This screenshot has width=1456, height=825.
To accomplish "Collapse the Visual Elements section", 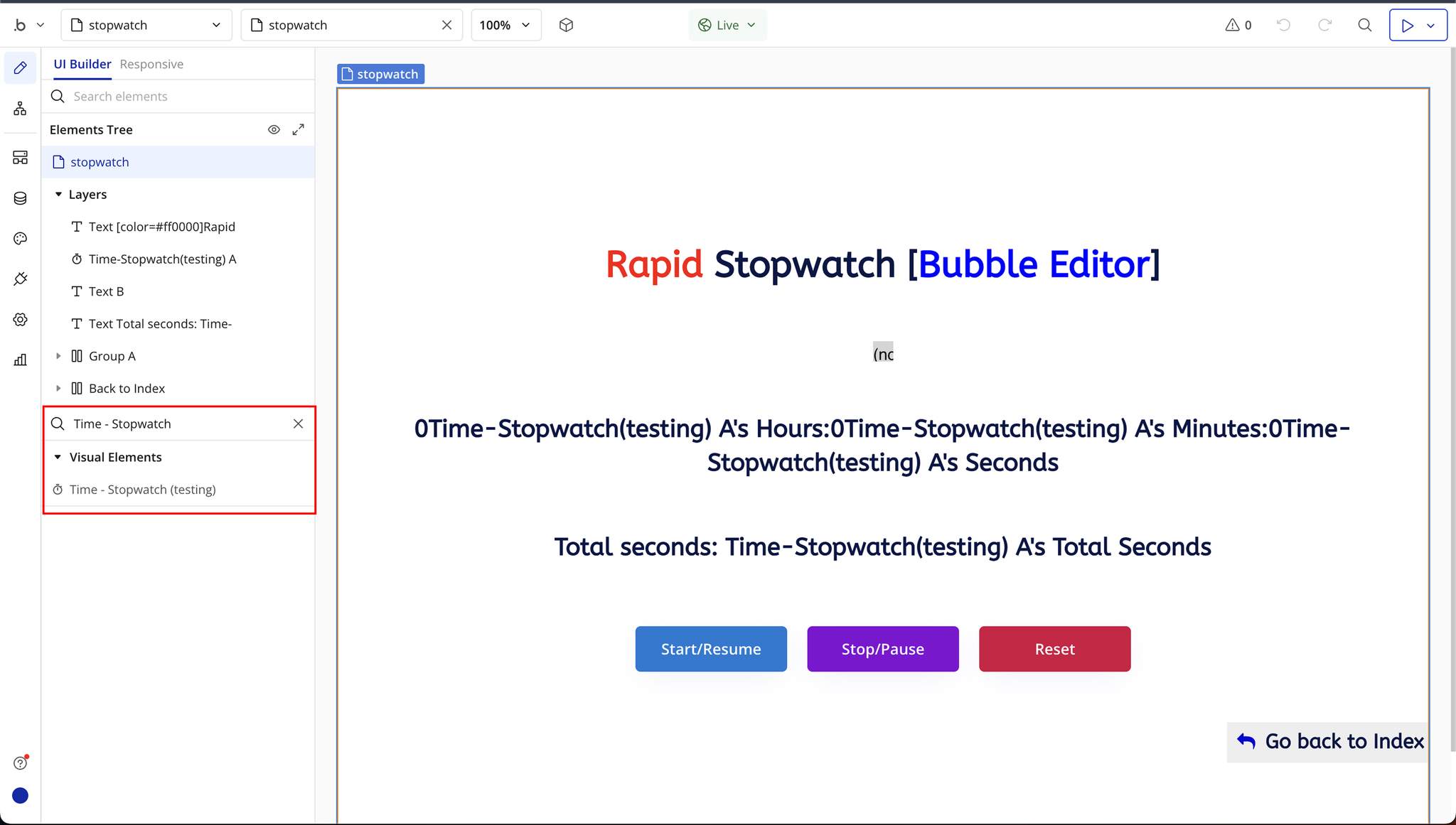I will [58, 457].
